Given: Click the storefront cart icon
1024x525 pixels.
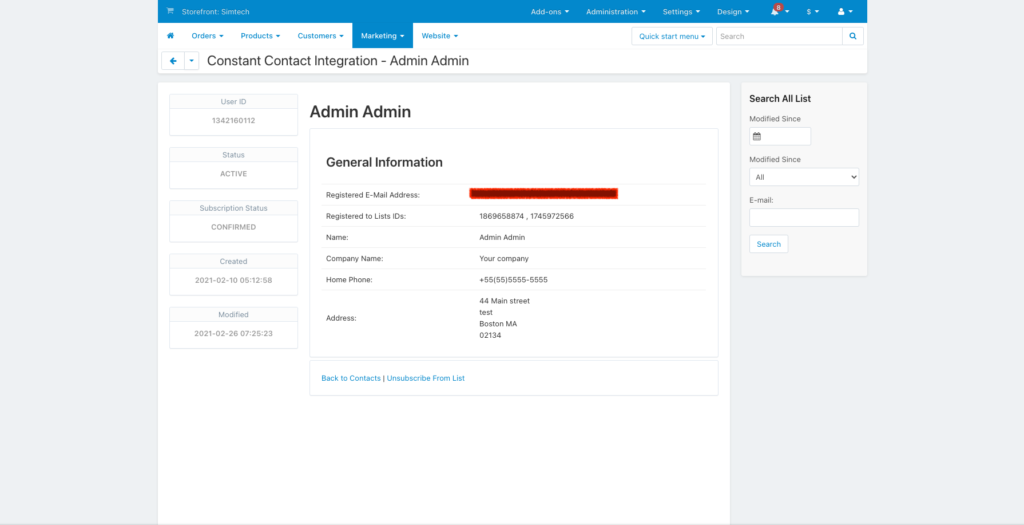Looking at the screenshot, I should click(170, 12).
